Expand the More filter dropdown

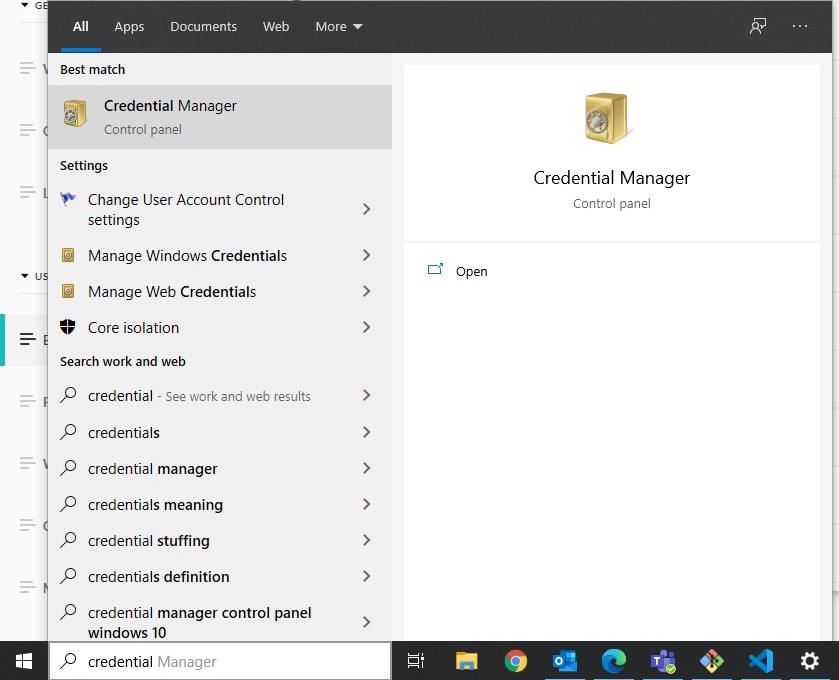coord(339,27)
